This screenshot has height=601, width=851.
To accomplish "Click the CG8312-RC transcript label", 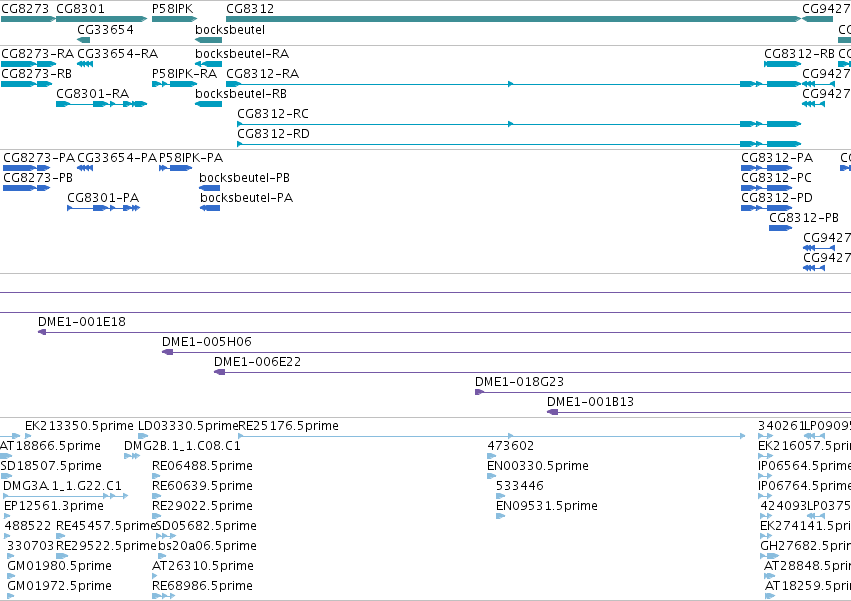I will coord(273,114).
